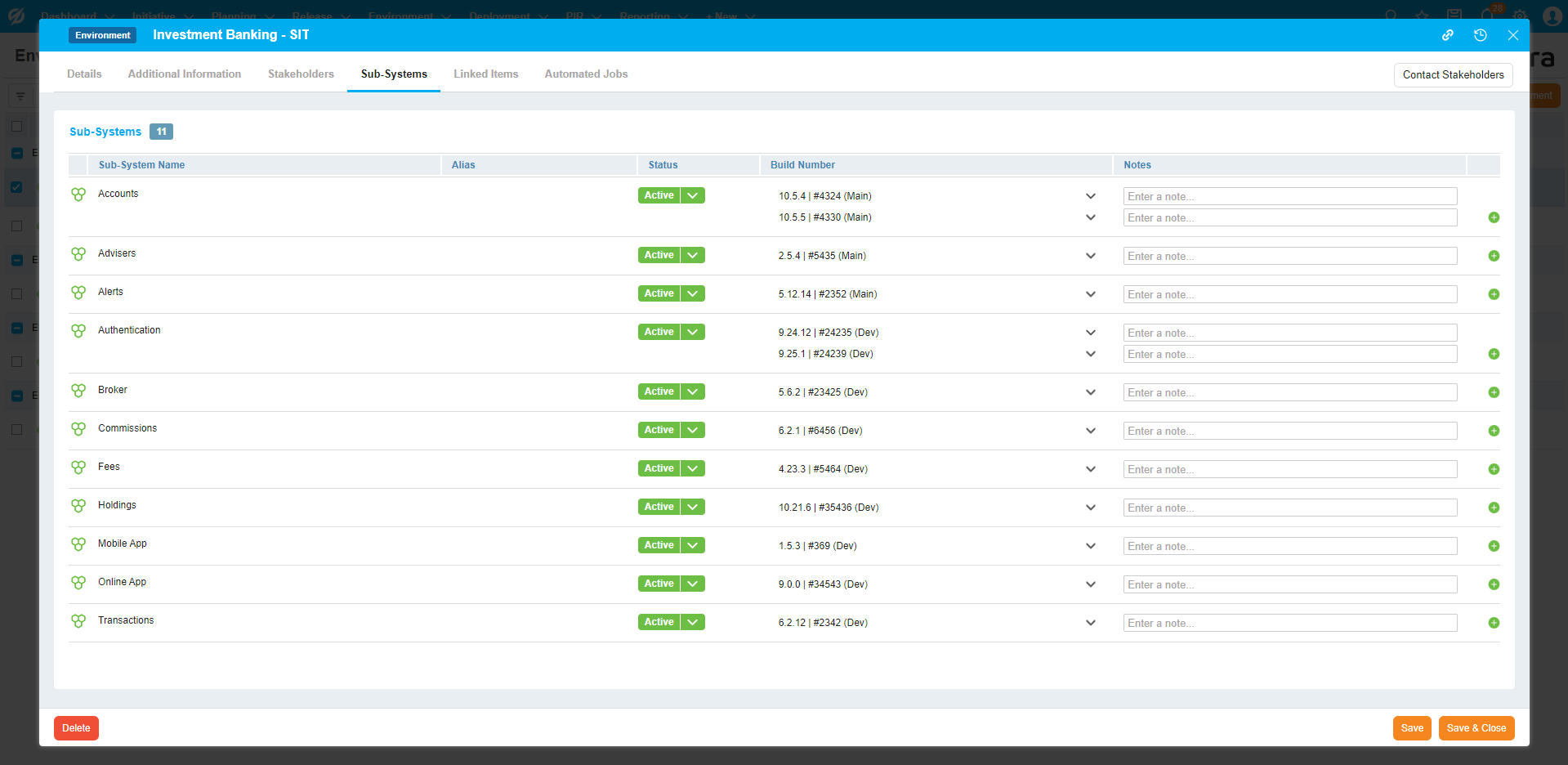Viewport: 1568px width, 765px height.
Task: Click the note field for Advisers
Action: coord(1289,256)
